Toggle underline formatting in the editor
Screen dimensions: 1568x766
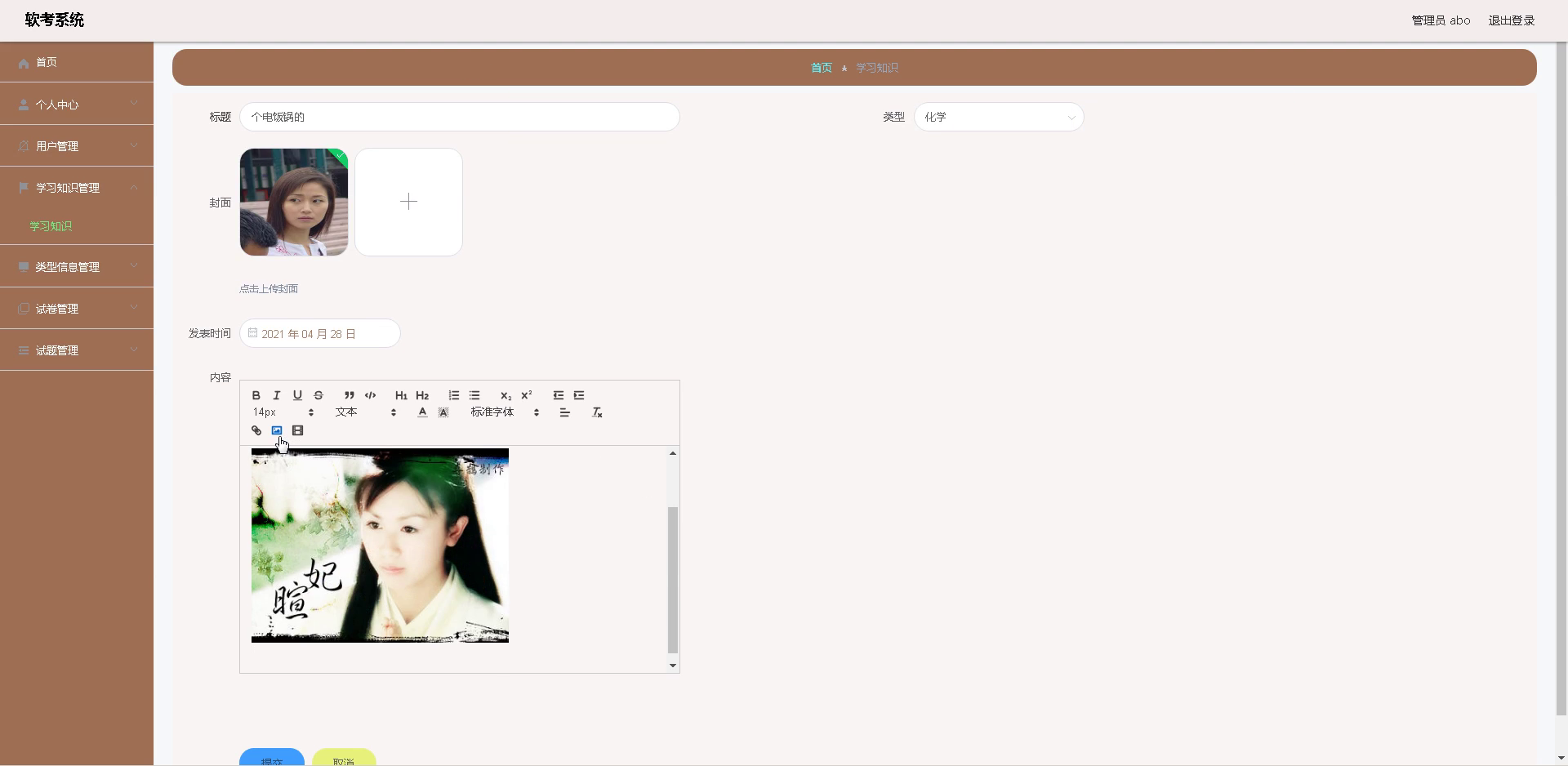[x=297, y=395]
